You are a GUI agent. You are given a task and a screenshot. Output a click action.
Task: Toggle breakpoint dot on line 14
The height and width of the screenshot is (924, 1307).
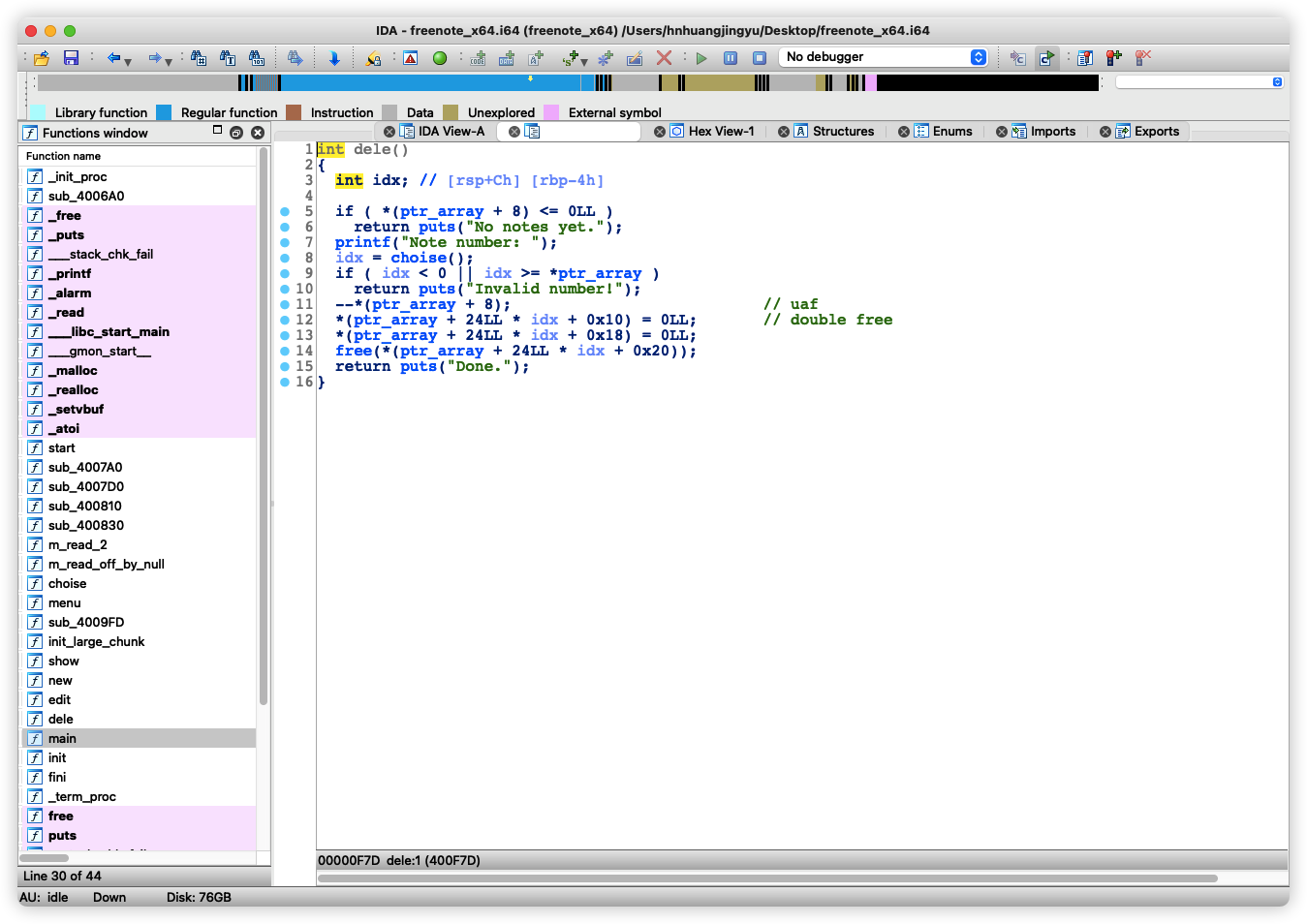pyautogui.click(x=285, y=351)
